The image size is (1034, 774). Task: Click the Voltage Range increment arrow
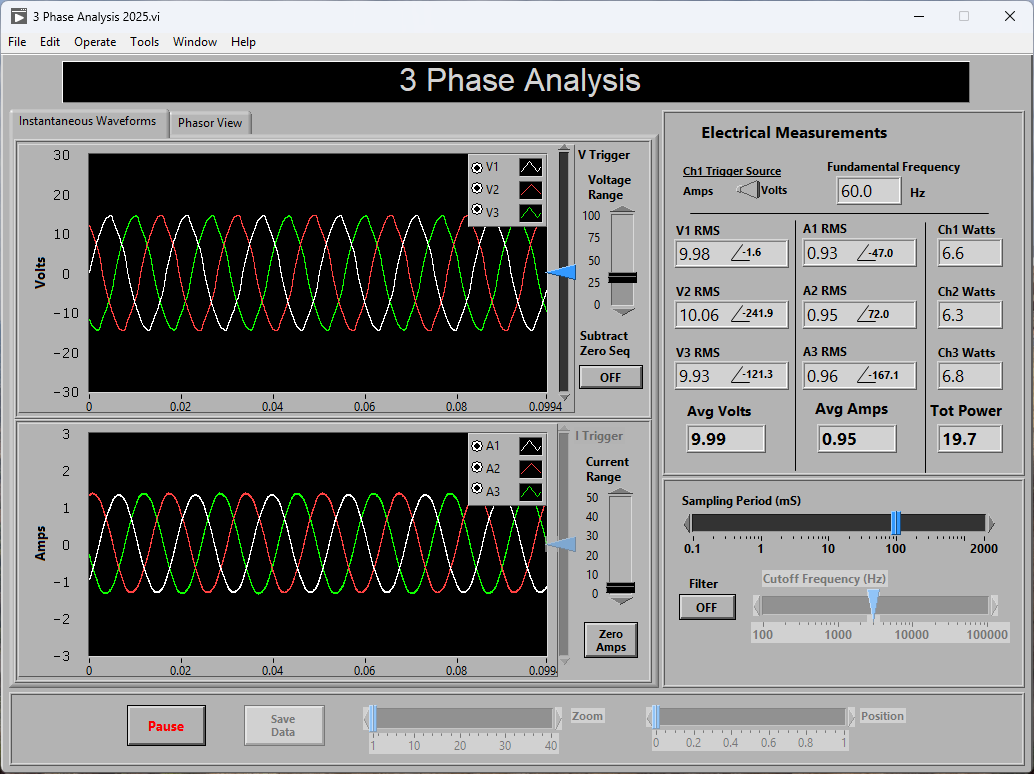pyautogui.click(x=622, y=210)
